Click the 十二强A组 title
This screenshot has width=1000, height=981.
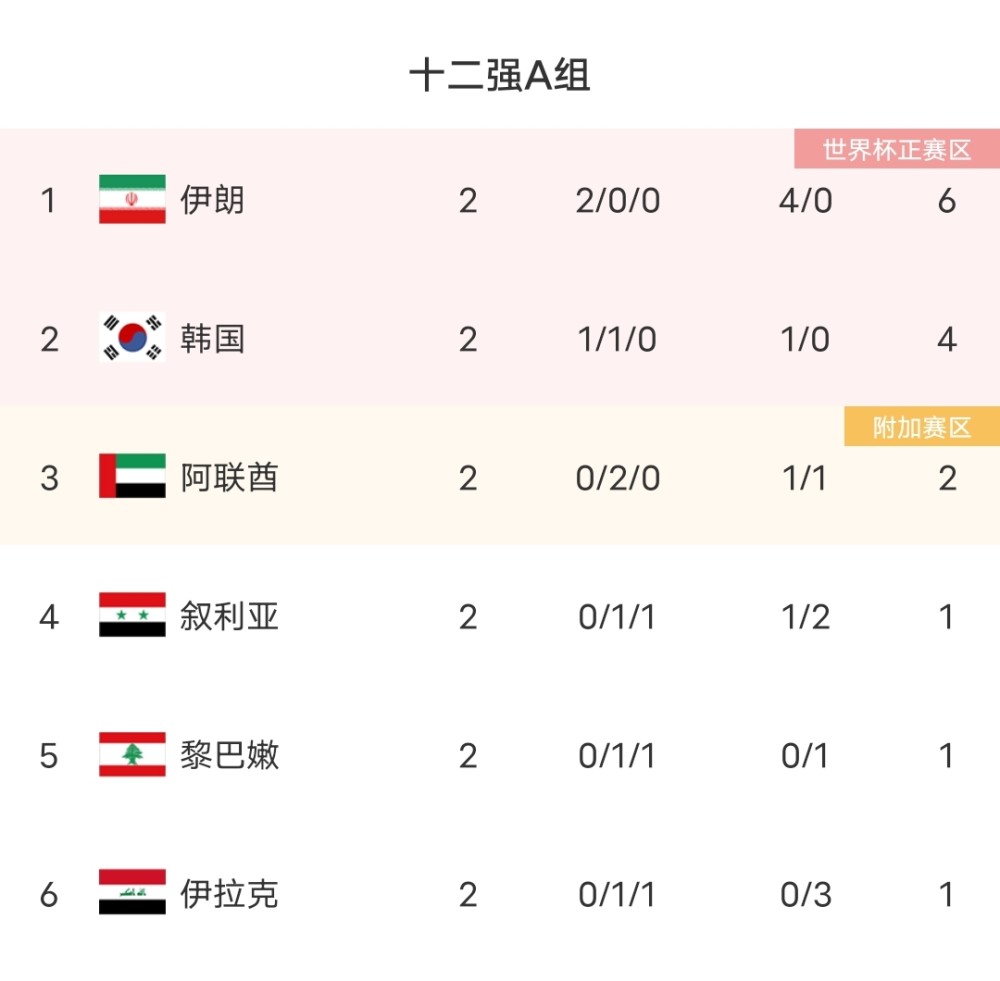[x=500, y=76]
